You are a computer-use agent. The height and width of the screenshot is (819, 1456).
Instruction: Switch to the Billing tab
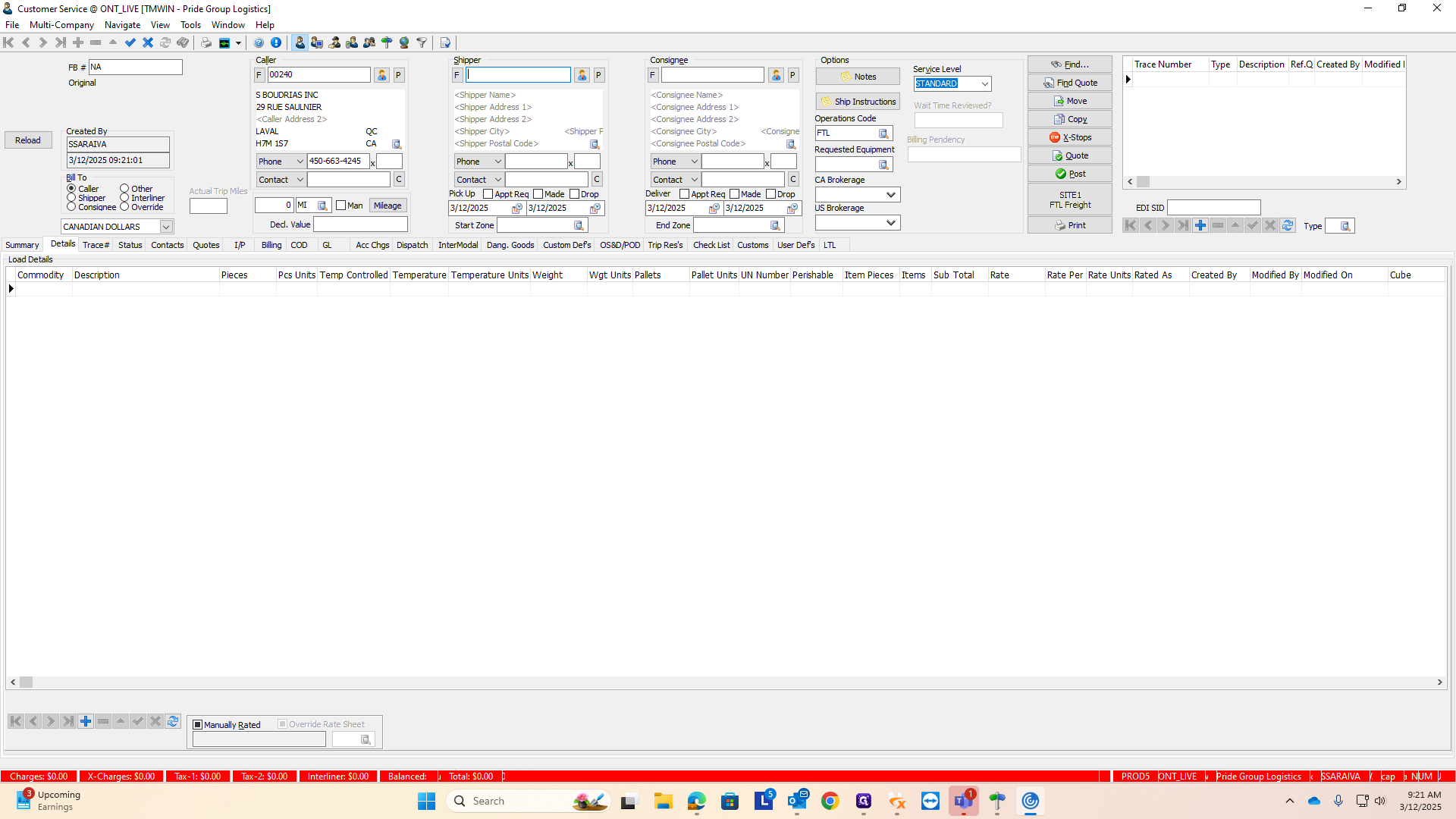[271, 245]
